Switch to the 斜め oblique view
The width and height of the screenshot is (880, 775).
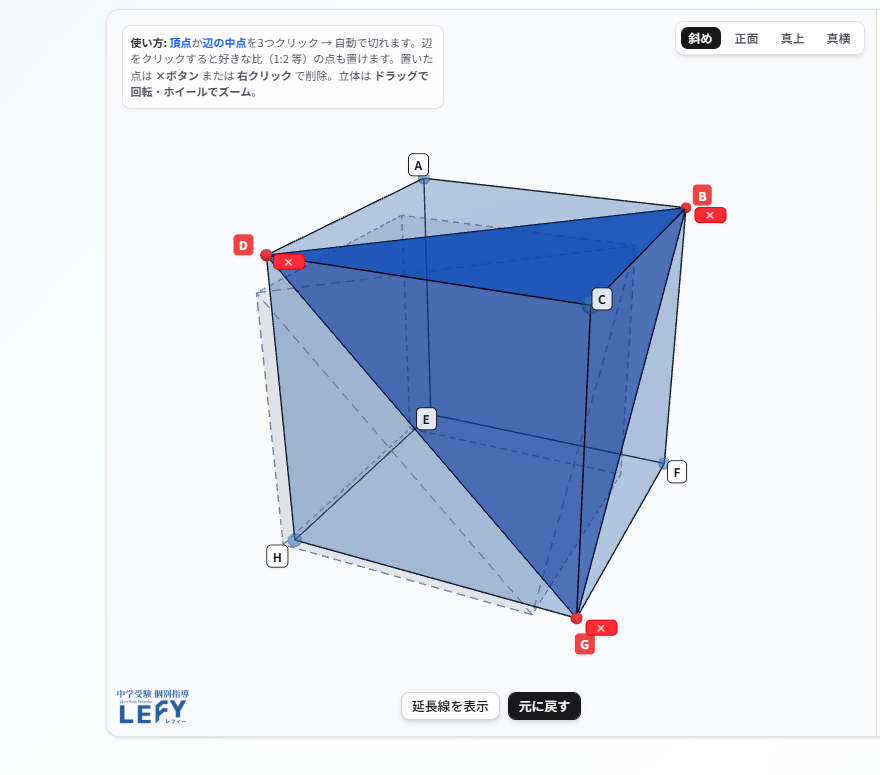pos(700,38)
